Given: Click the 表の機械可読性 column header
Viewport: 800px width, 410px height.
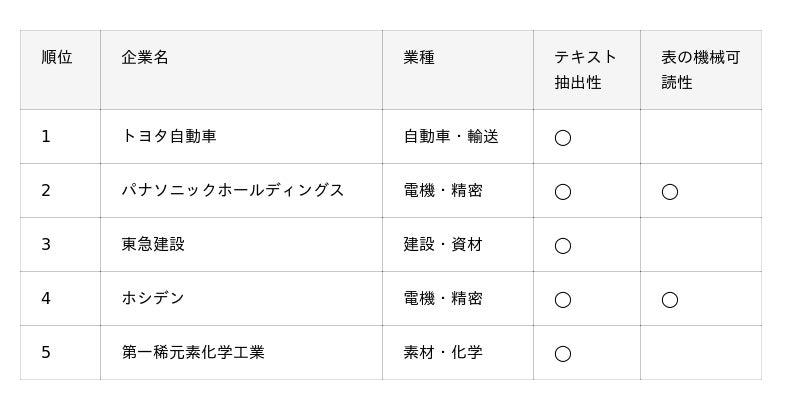Looking at the screenshot, I should tap(700, 69).
